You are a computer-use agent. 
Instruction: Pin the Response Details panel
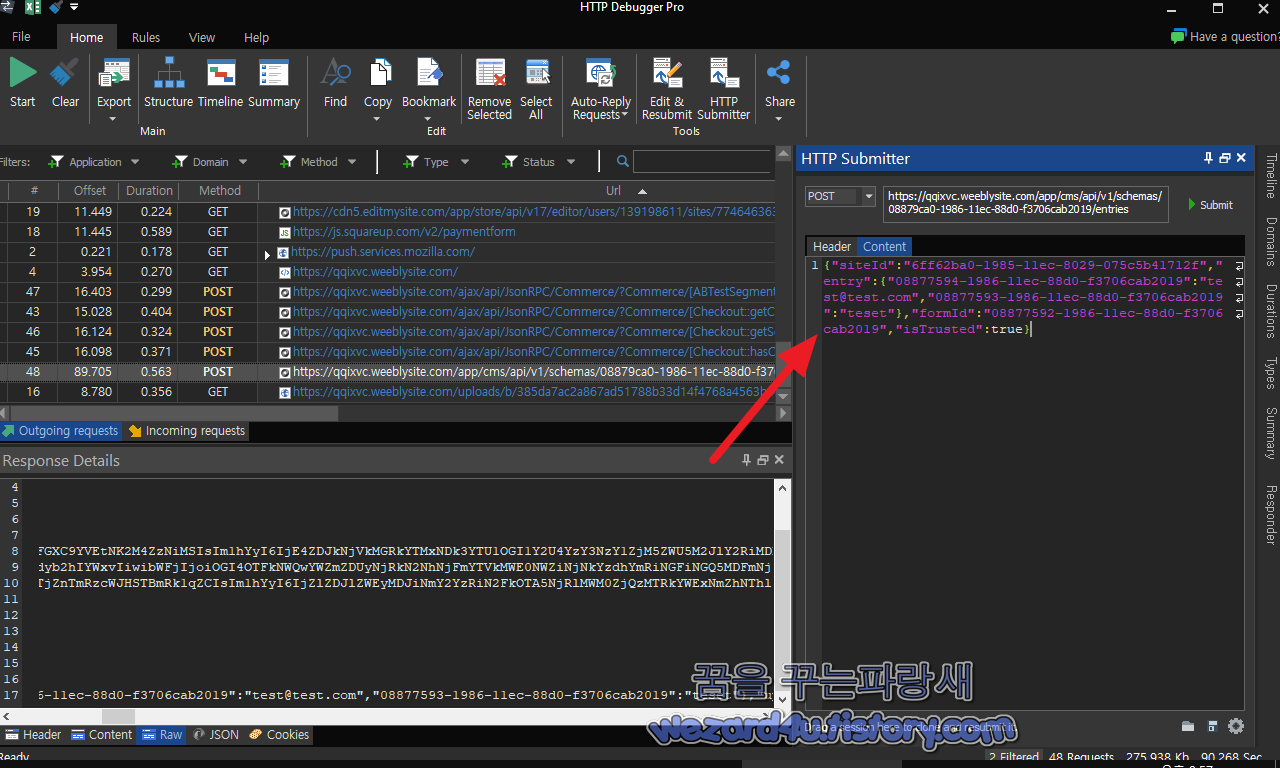point(746,460)
